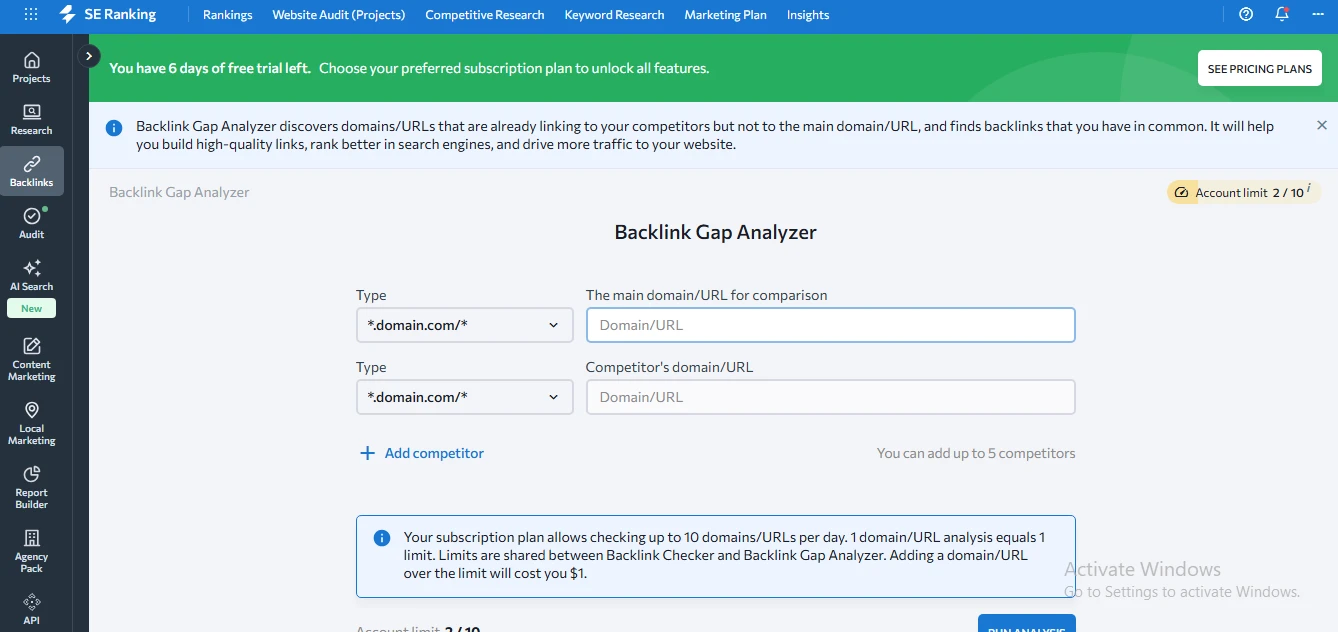
Task: Click the RUN ANALYSIS button
Action: tap(1027, 624)
